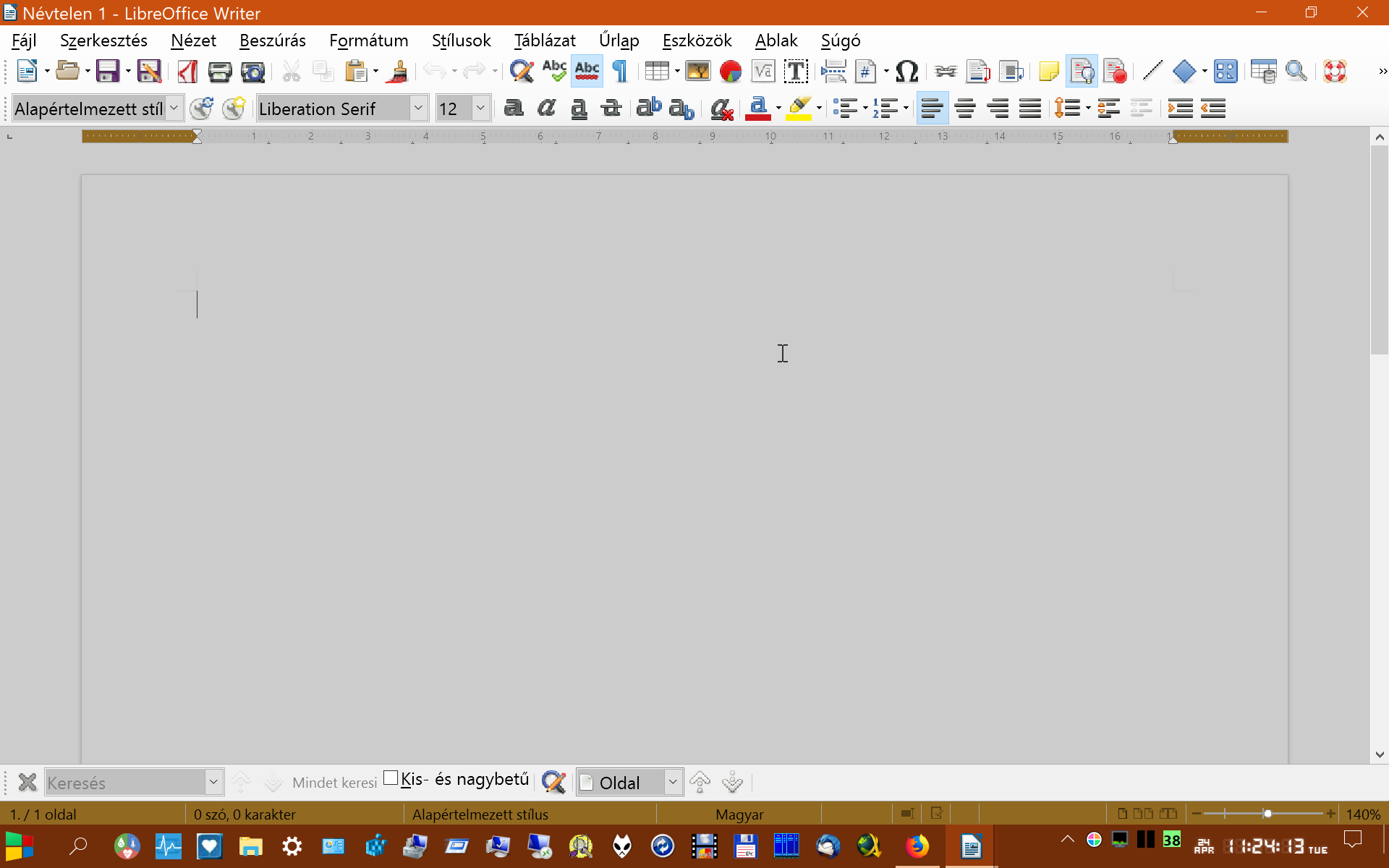1389x868 pixels.
Task: Open LibreOffice Help lifebuoy icon
Action: 1335,71
